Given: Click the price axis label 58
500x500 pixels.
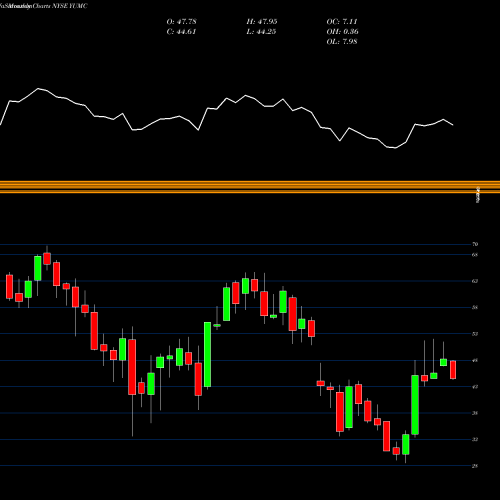Looking at the screenshot, I should [x=475, y=307].
